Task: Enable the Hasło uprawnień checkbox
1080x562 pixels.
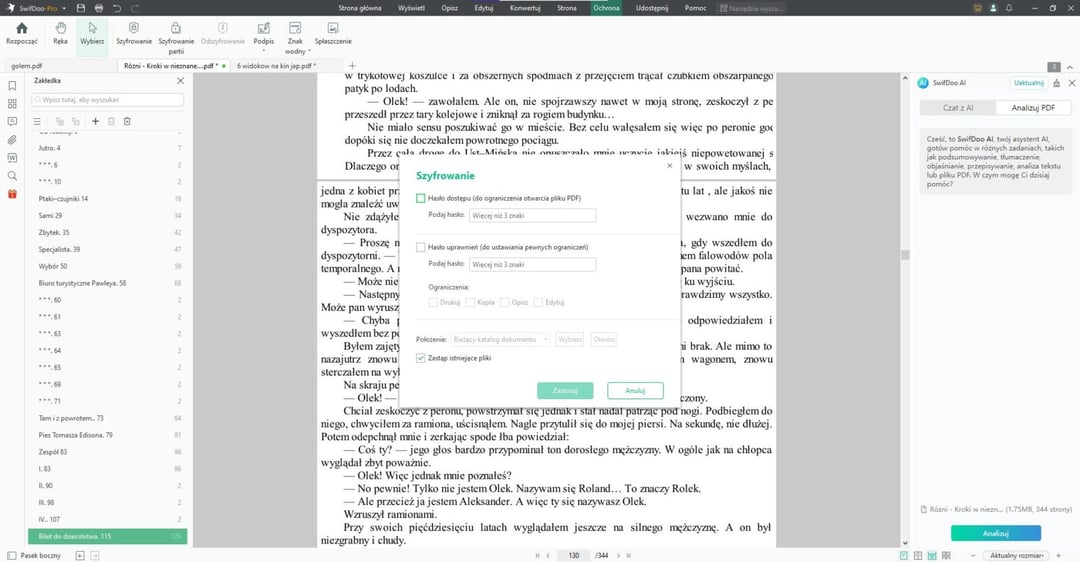Action: point(421,247)
